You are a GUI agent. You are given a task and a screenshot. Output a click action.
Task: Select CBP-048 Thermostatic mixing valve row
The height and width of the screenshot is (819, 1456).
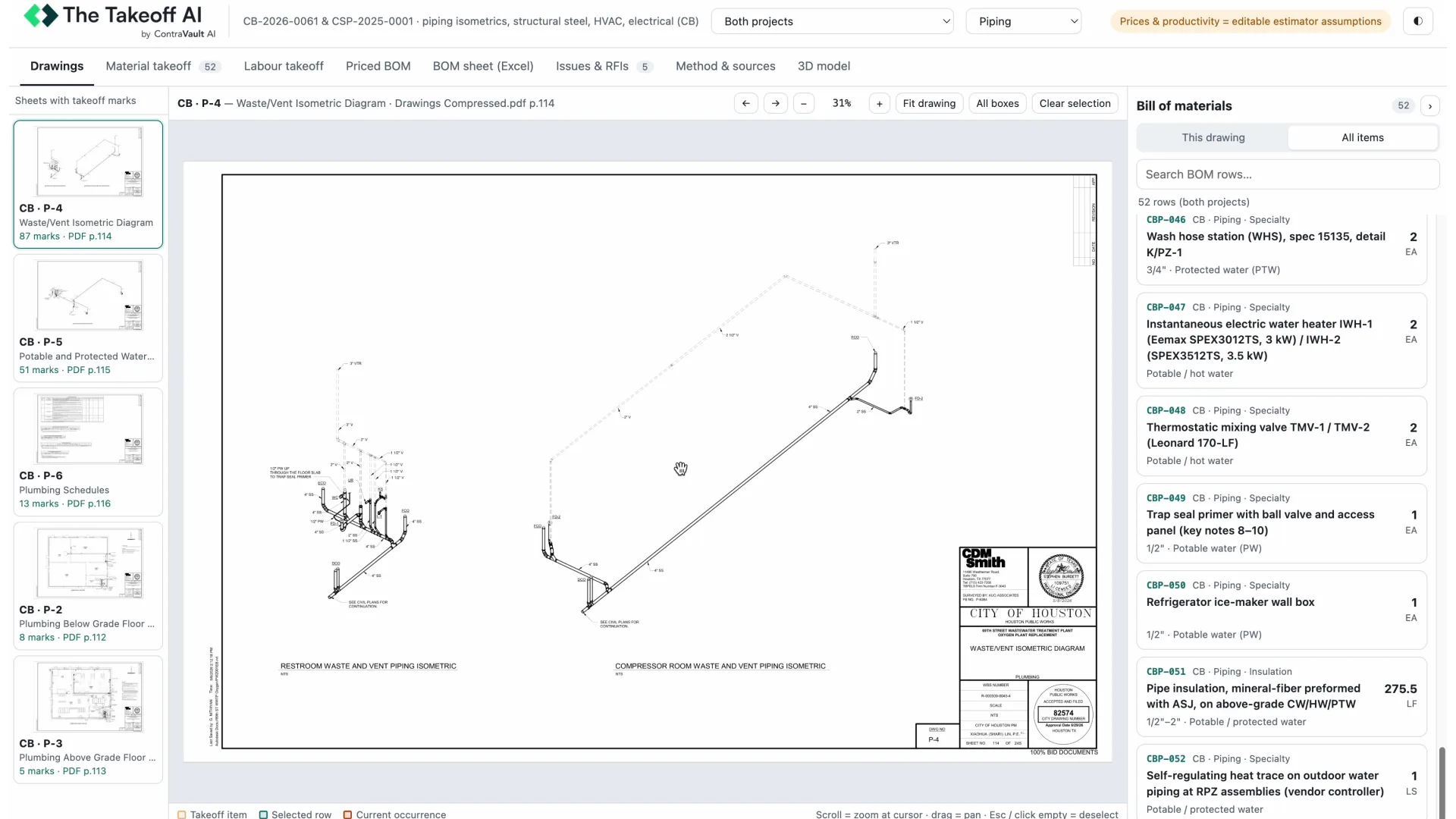(x=1282, y=436)
